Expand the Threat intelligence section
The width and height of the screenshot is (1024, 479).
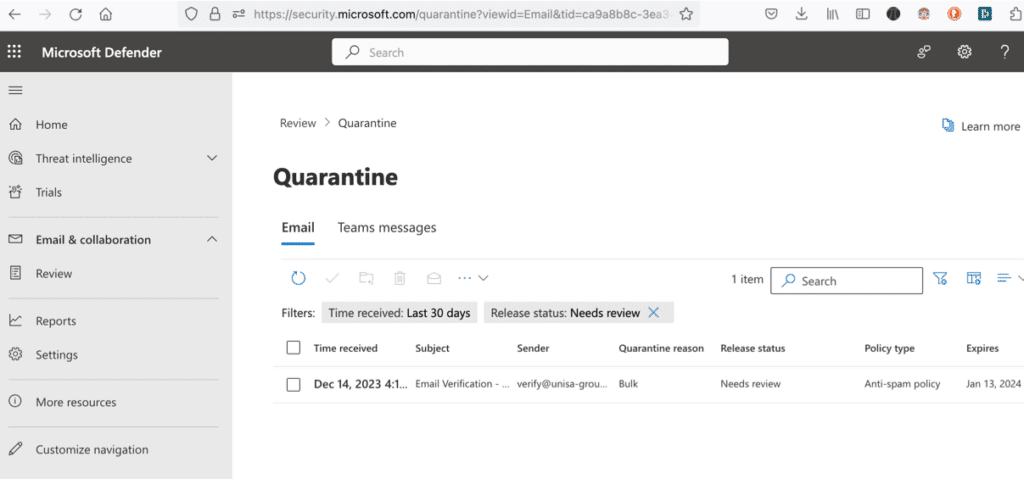click(211, 158)
